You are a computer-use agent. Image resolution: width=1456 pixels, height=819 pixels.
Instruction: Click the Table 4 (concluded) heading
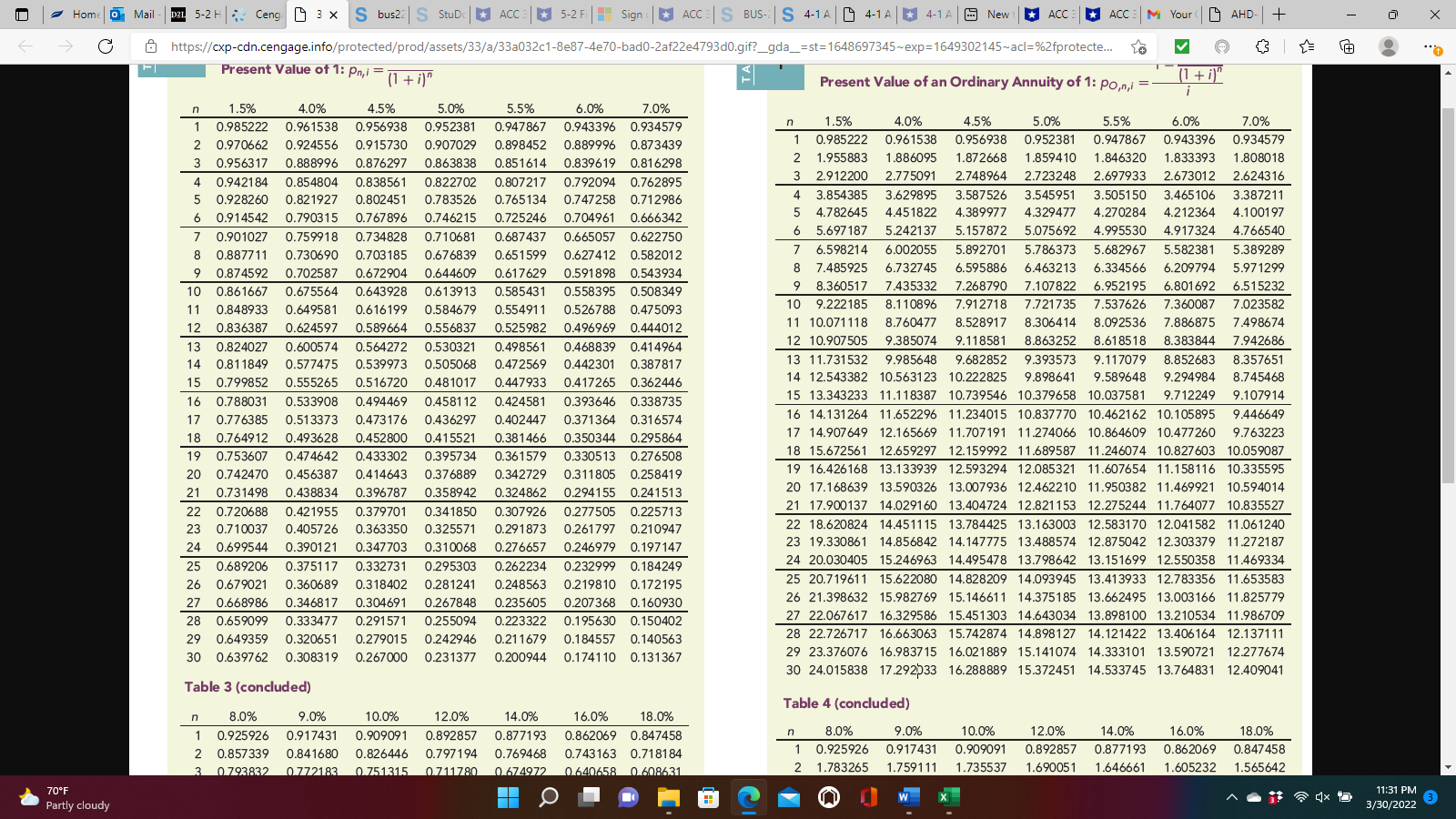846,703
